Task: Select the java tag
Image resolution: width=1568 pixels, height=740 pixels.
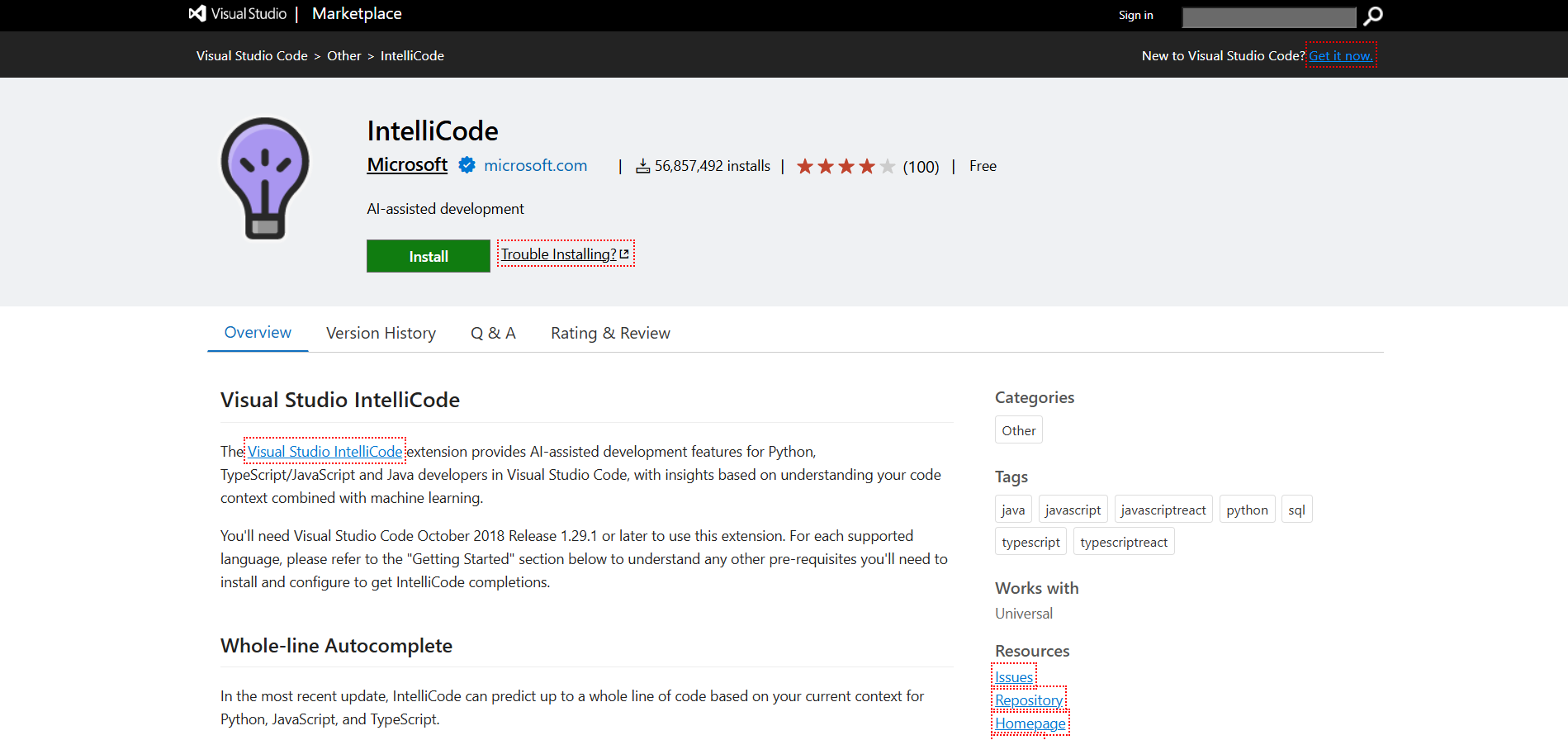Action: coord(1013,510)
